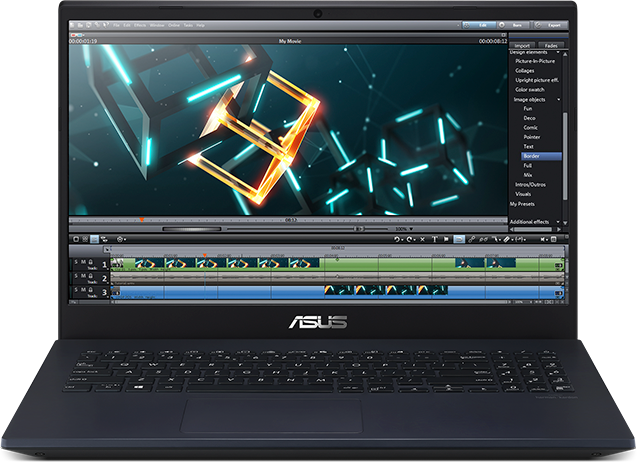The height and width of the screenshot is (462, 637).
Task: Select the Mix image objects category
Action: (x=528, y=175)
